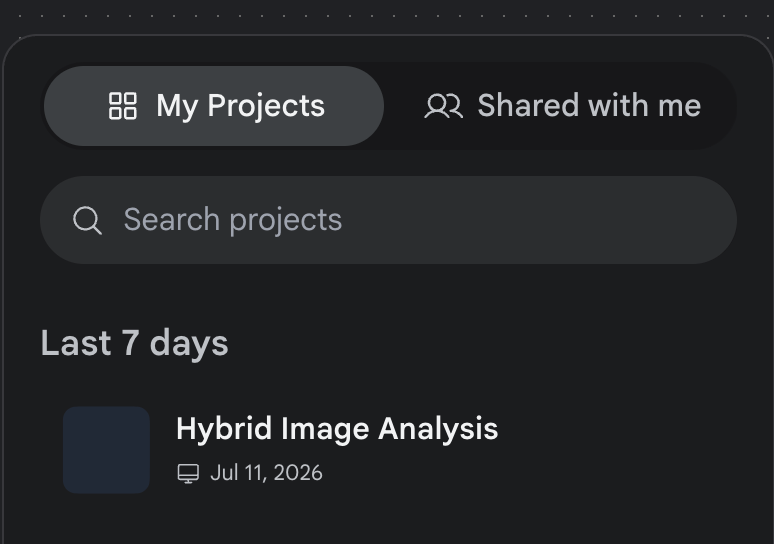Click the Search projects placeholder text
774x544 pixels.
(232, 220)
